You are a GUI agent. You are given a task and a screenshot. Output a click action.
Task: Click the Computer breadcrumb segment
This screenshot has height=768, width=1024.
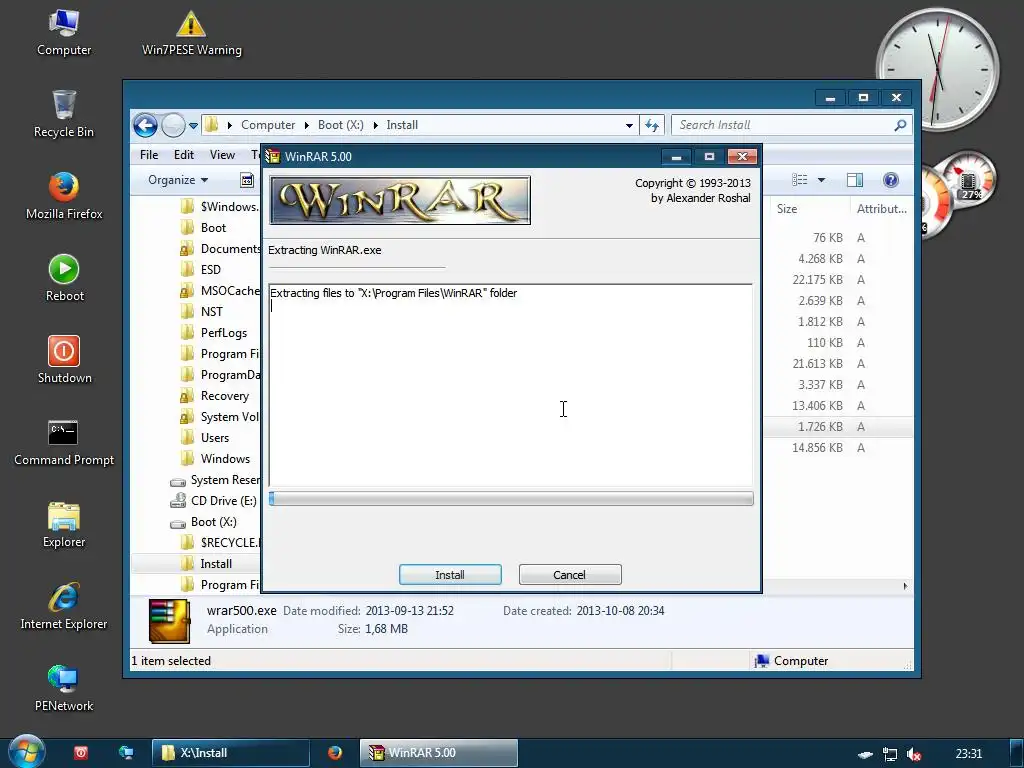pyautogui.click(x=268, y=125)
